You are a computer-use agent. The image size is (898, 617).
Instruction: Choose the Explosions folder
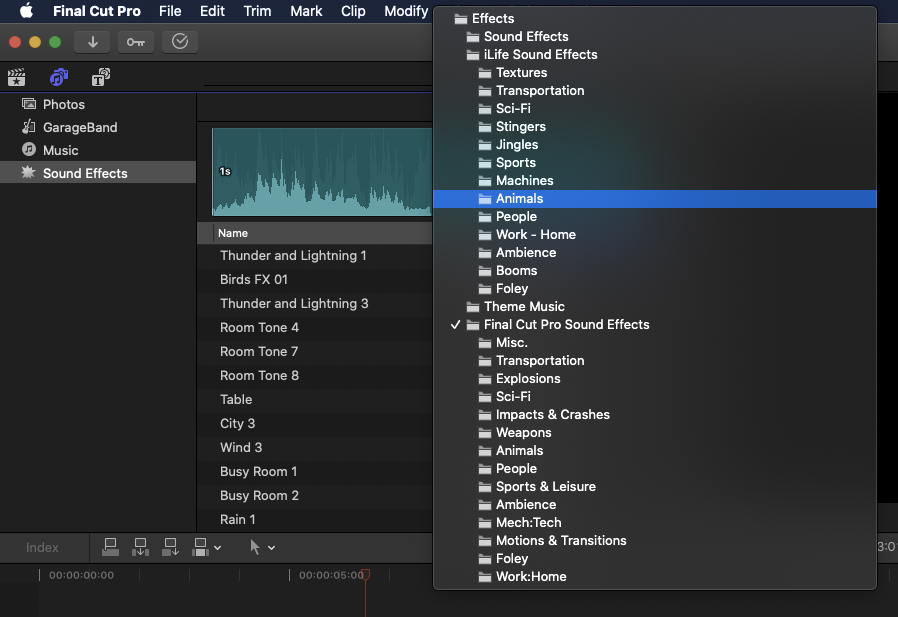655,379
